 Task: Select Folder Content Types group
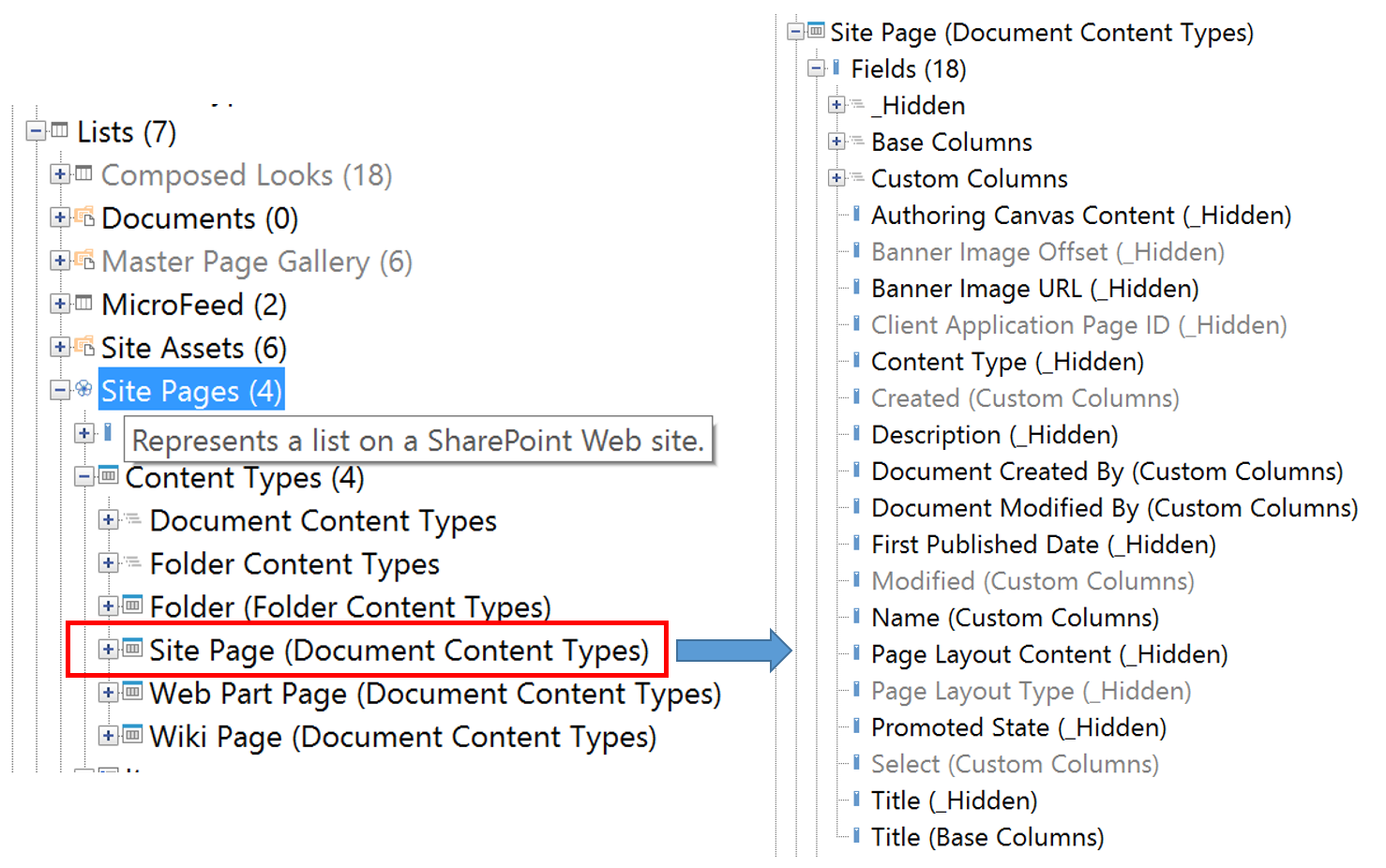point(294,564)
